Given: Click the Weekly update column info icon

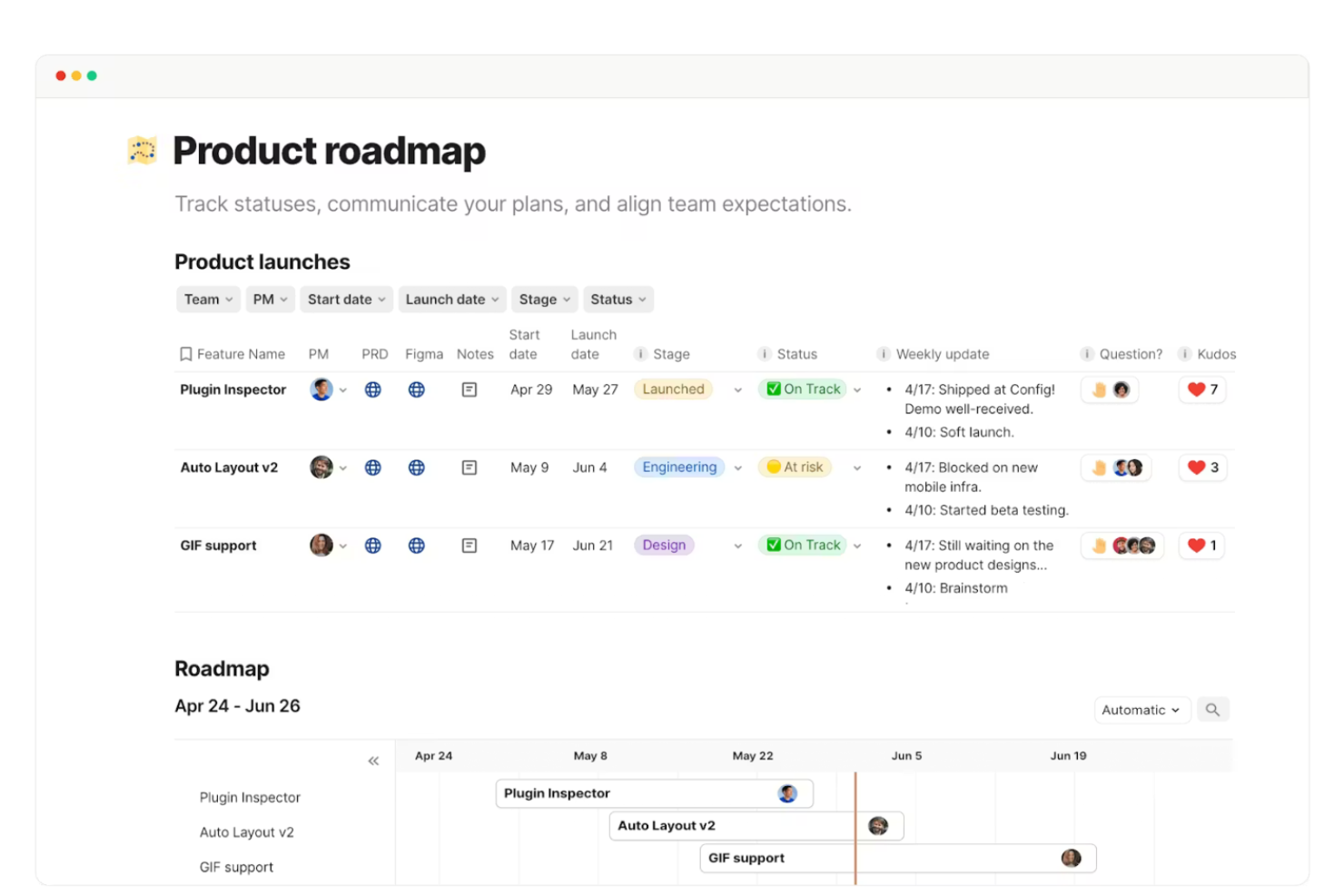Looking at the screenshot, I should point(884,354).
